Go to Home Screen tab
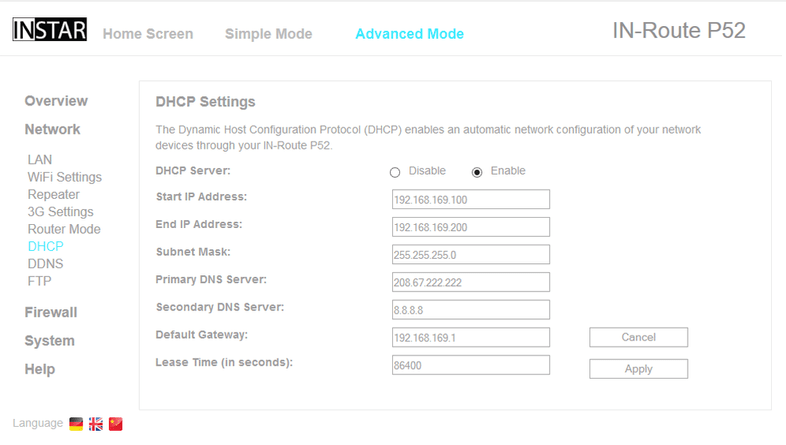 point(148,34)
